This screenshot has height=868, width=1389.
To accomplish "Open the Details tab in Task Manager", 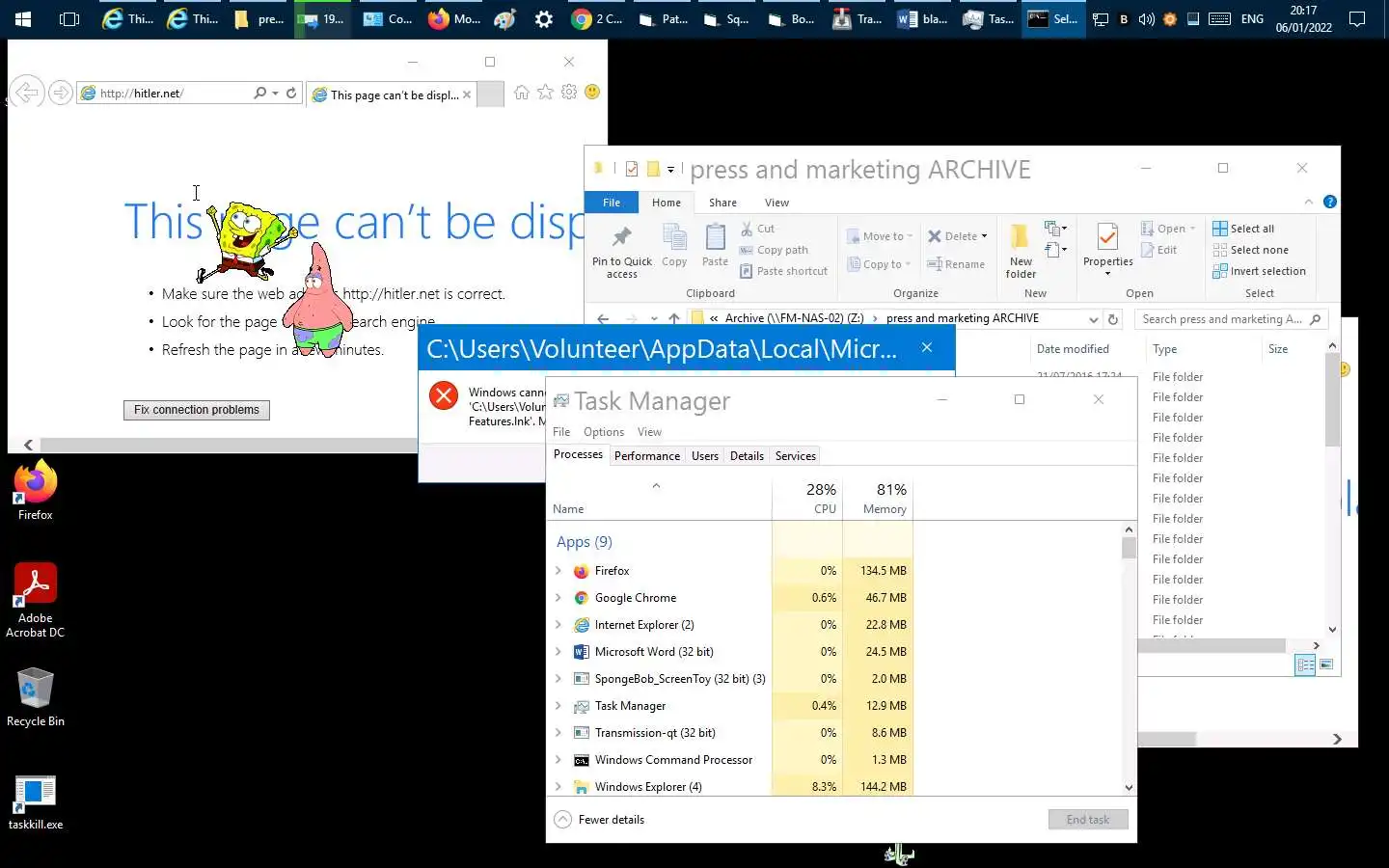I will coord(747,456).
